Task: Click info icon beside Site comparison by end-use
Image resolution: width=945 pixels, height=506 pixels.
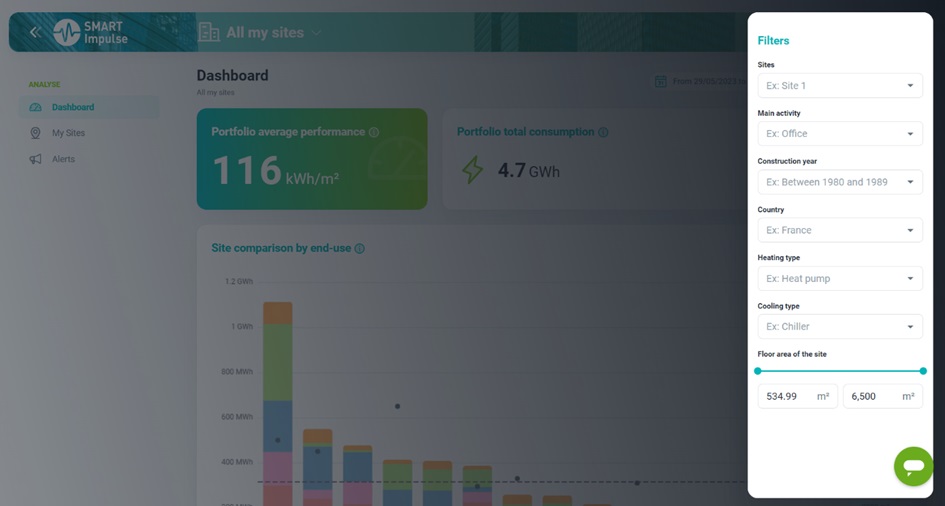Action: (360, 248)
